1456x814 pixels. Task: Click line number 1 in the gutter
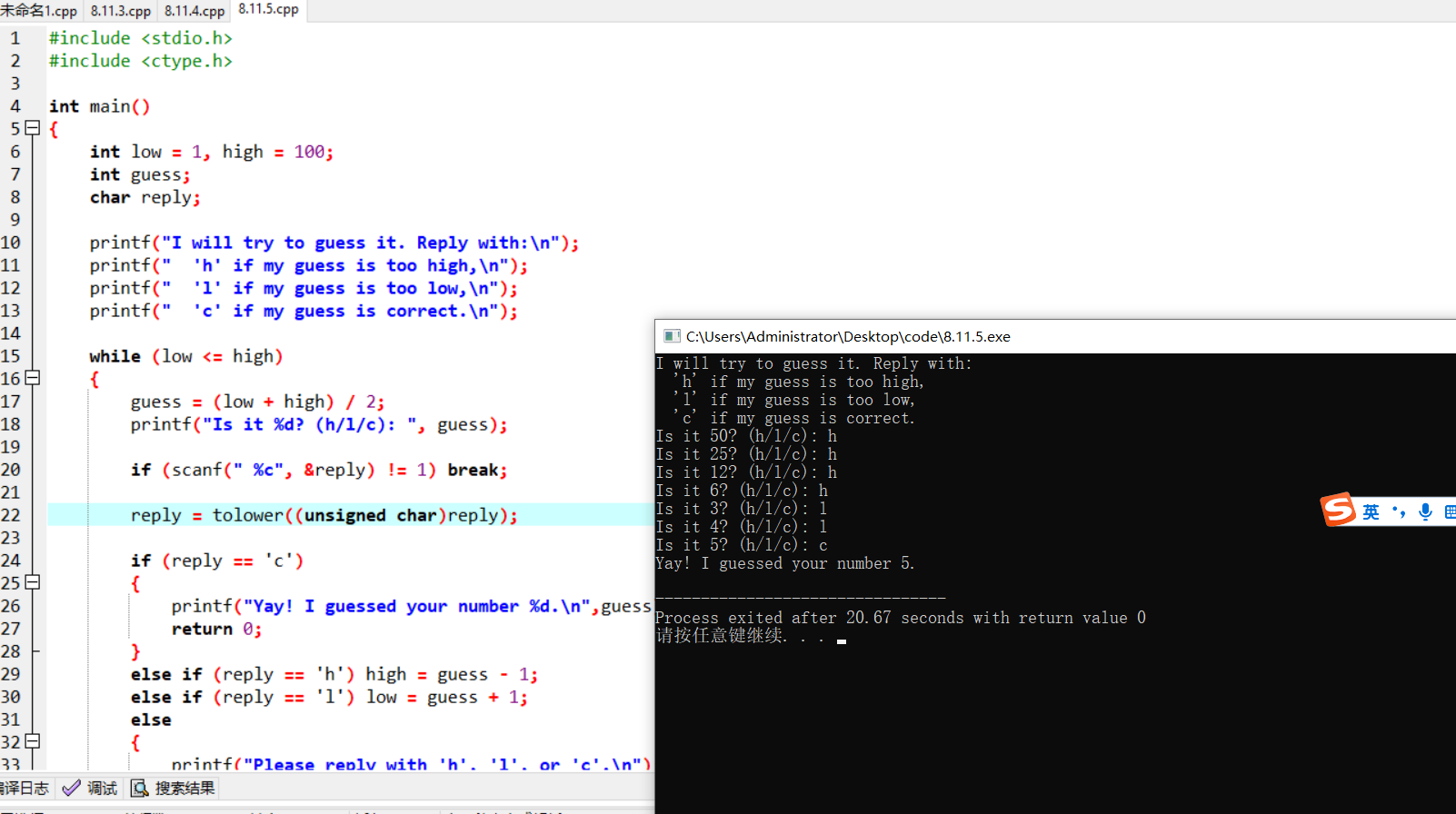tap(15, 38)
